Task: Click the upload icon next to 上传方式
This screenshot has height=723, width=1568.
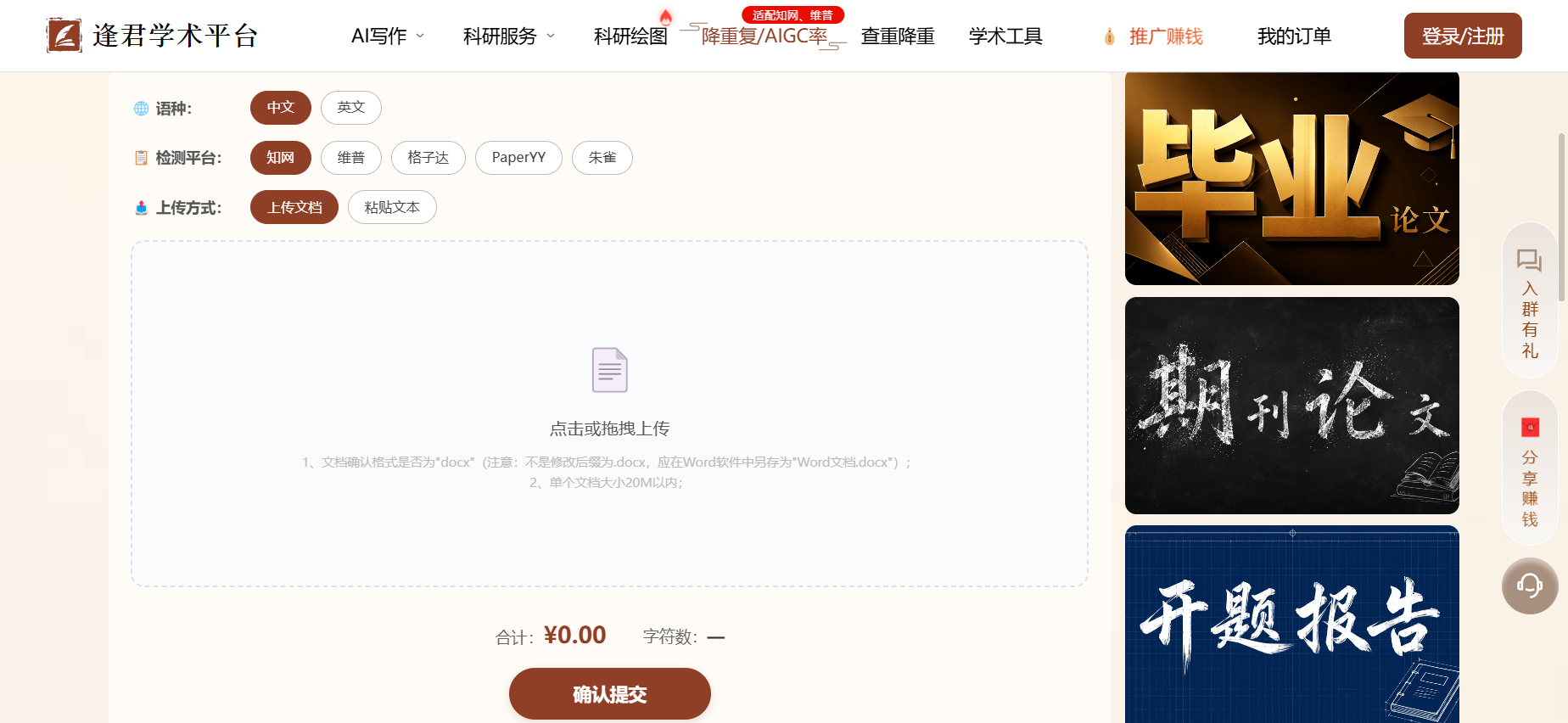Action: (x=142, y=208)
